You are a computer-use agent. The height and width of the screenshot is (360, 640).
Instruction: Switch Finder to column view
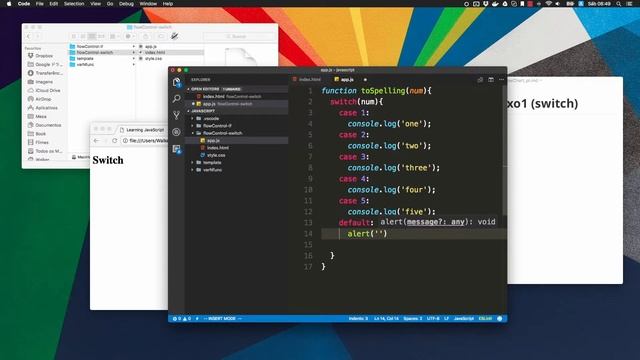92,36
